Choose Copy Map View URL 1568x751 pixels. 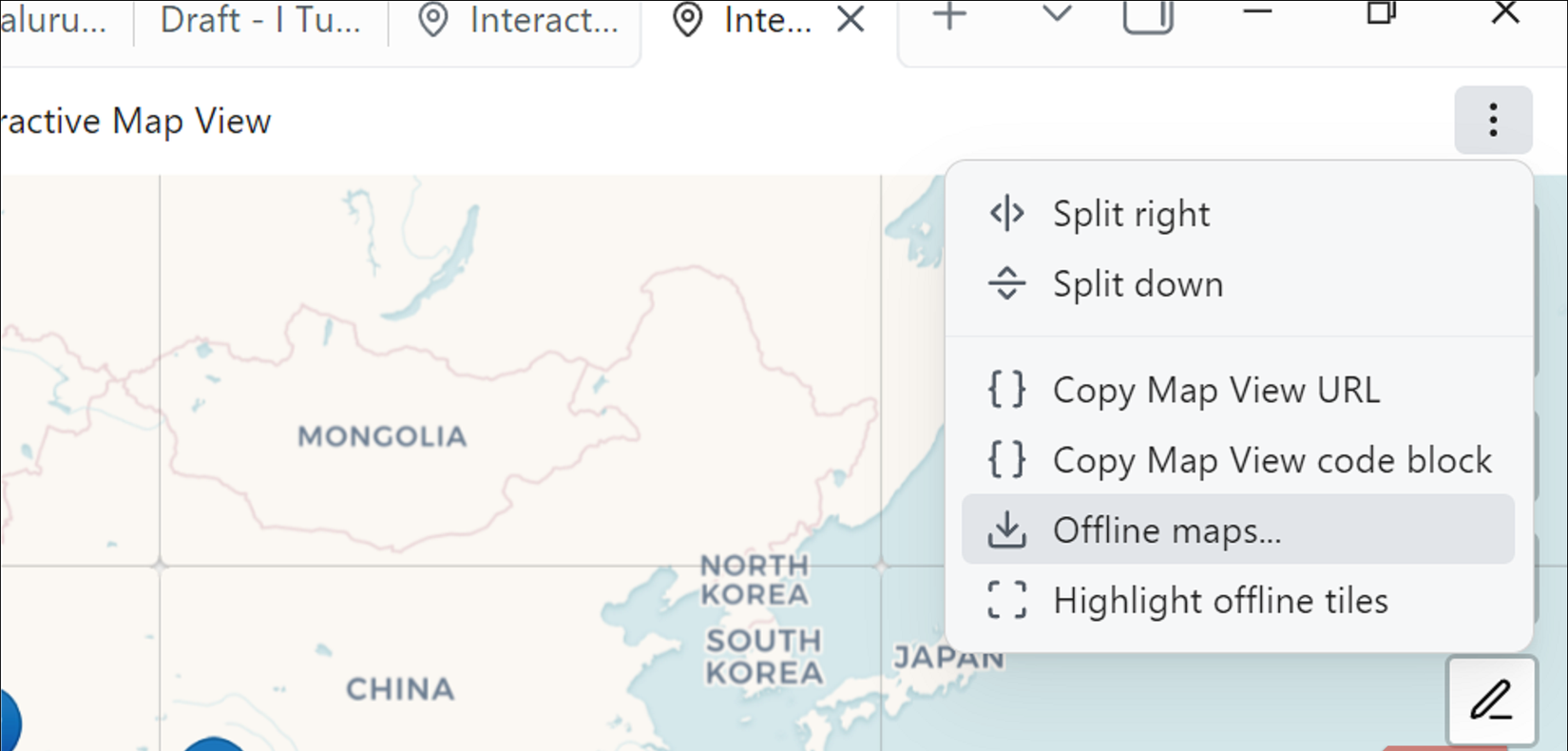coord(1215,390)
